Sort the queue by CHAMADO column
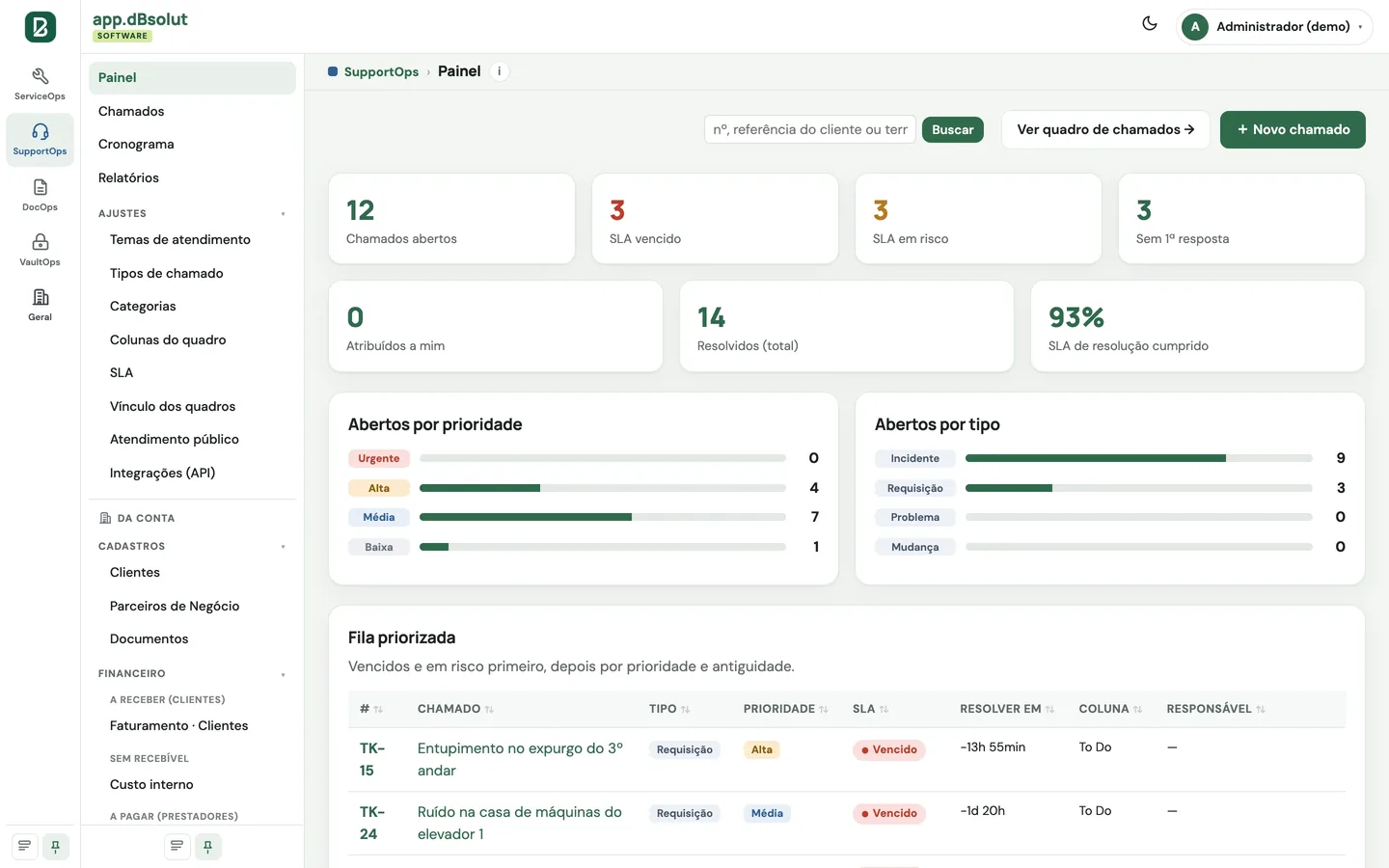Viewport: 1389px width, 868px height. point(455,709)
